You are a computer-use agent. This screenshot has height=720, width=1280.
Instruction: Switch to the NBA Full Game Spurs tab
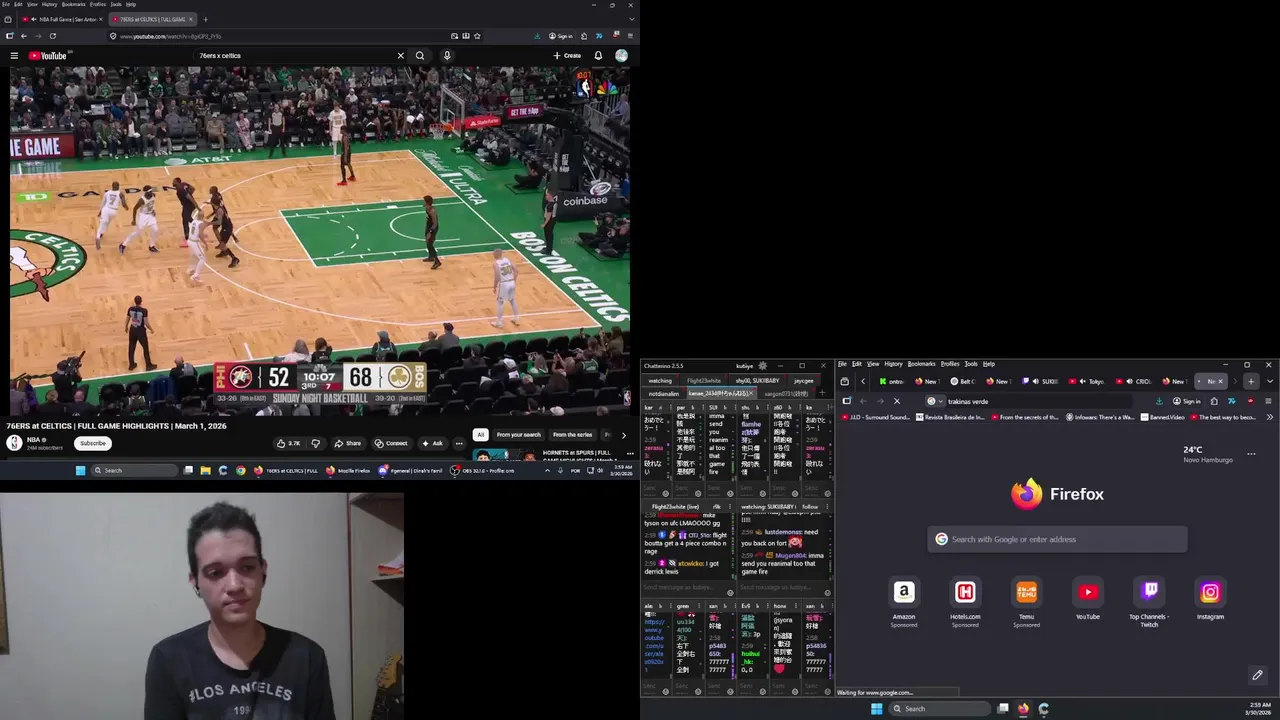point(61,19)
